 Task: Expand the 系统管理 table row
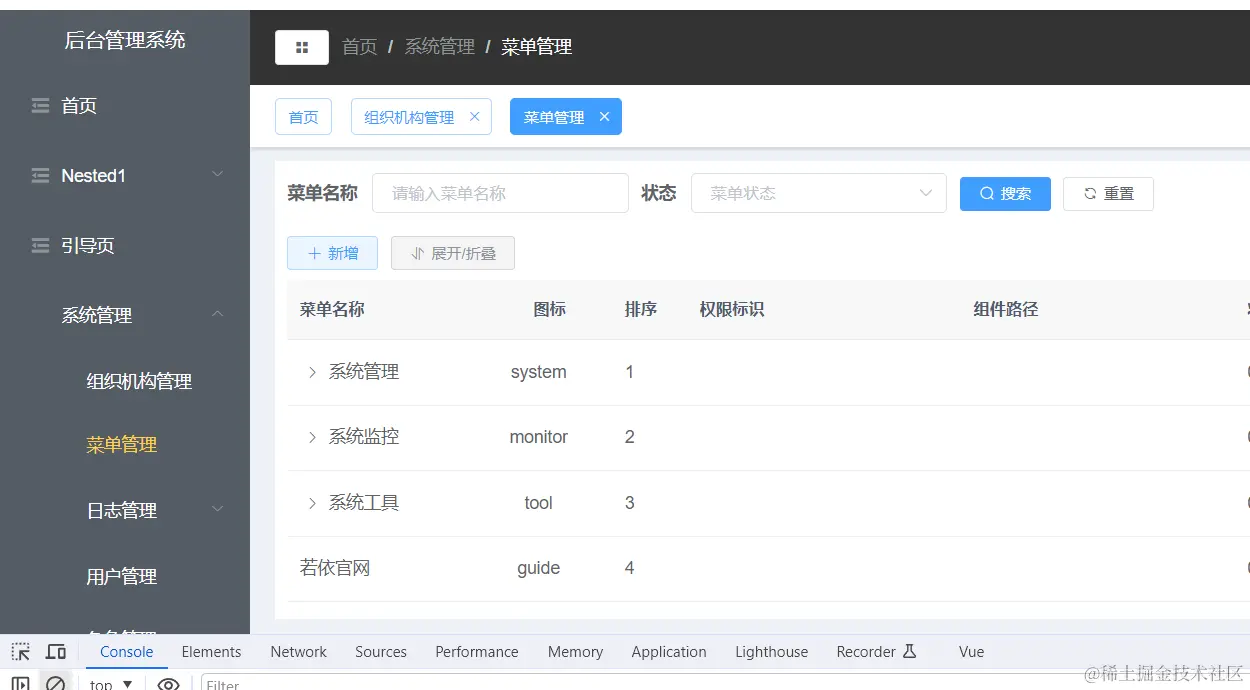coord(312,372)
